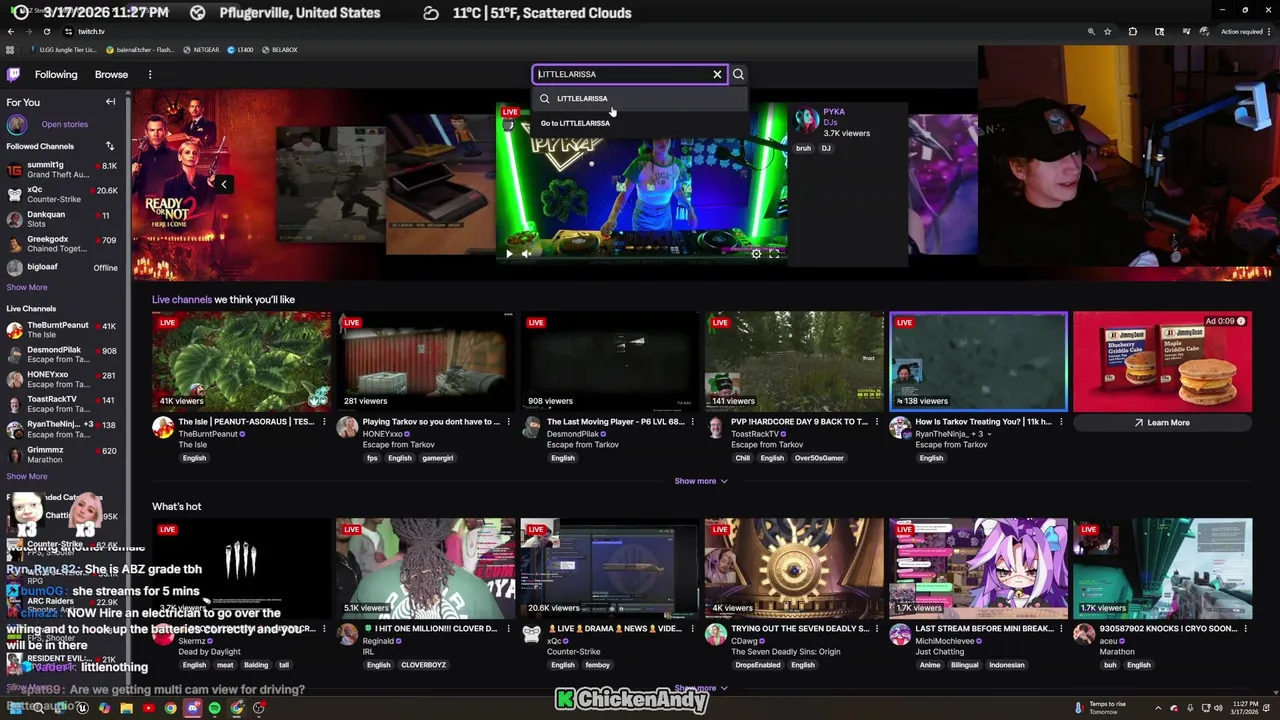
Task: Open the Following tab
Action: (56, 74)
